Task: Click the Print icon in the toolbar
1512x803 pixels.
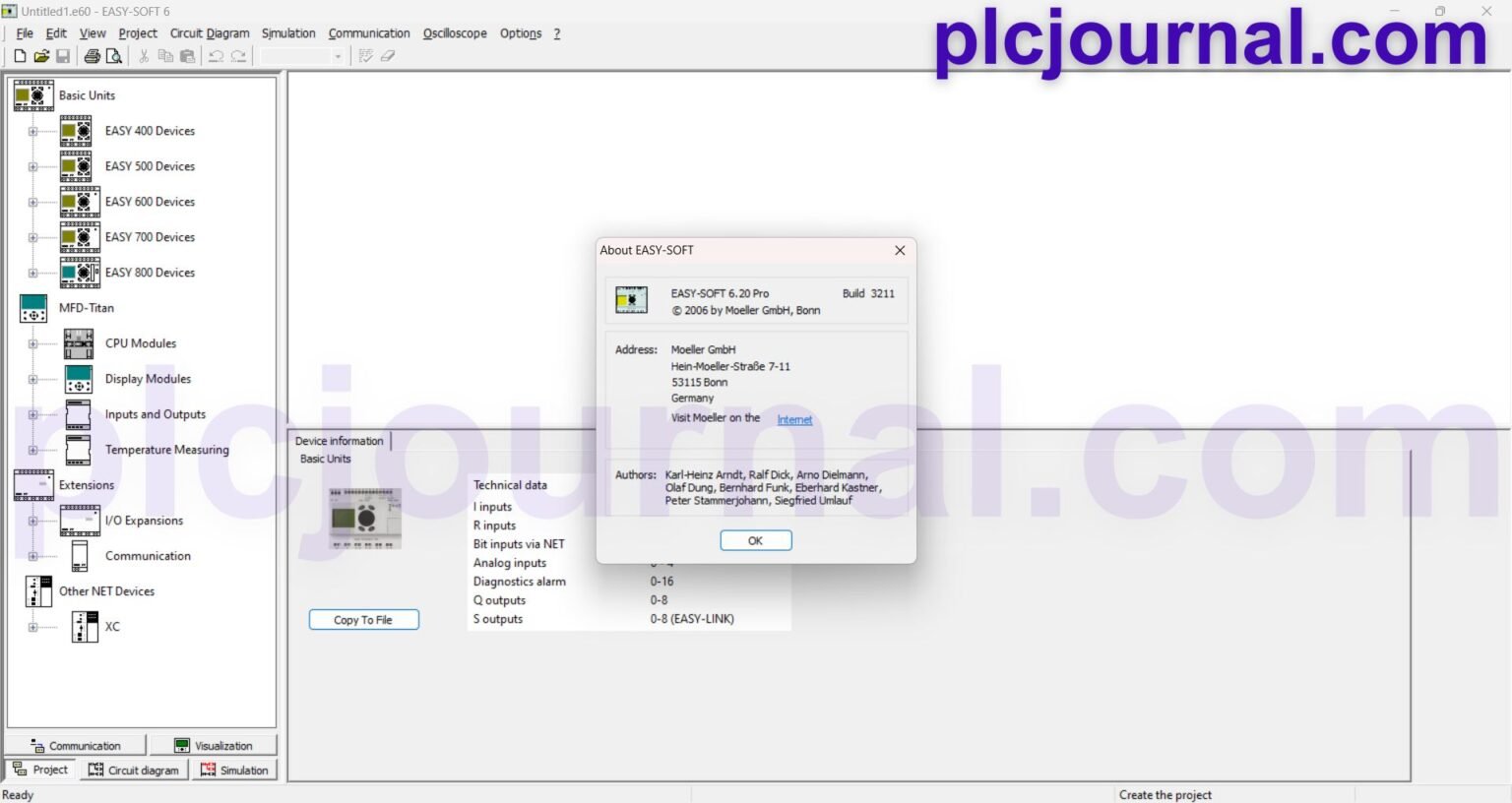Action: pos(93,56)
